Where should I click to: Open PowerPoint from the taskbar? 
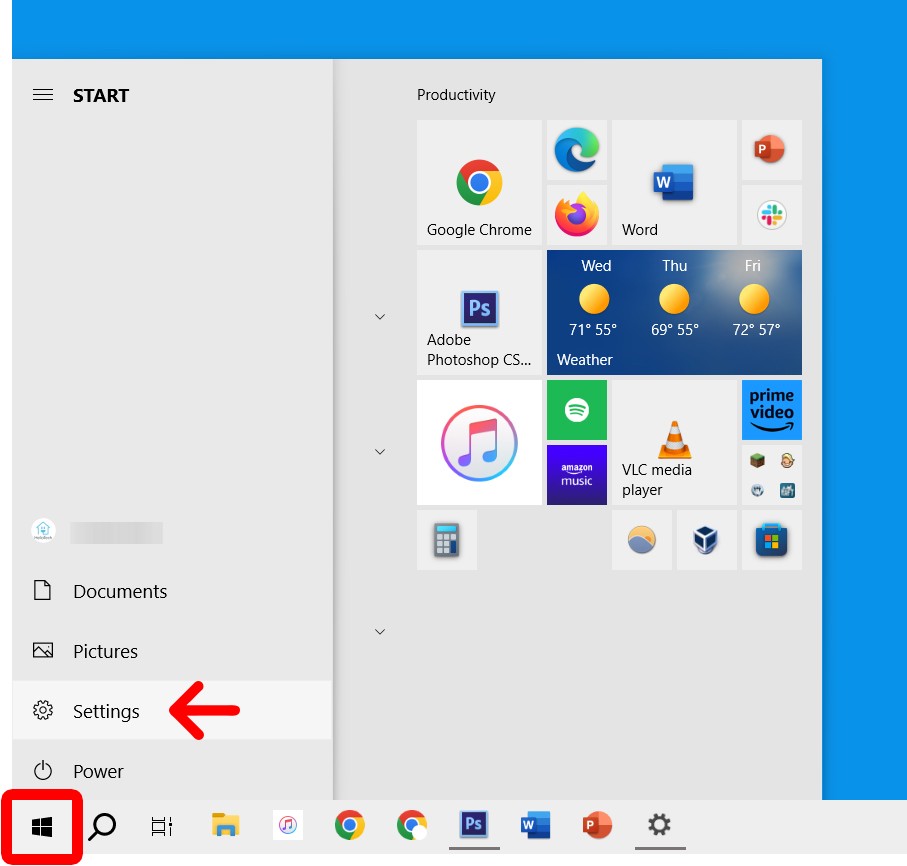[597, 825]
